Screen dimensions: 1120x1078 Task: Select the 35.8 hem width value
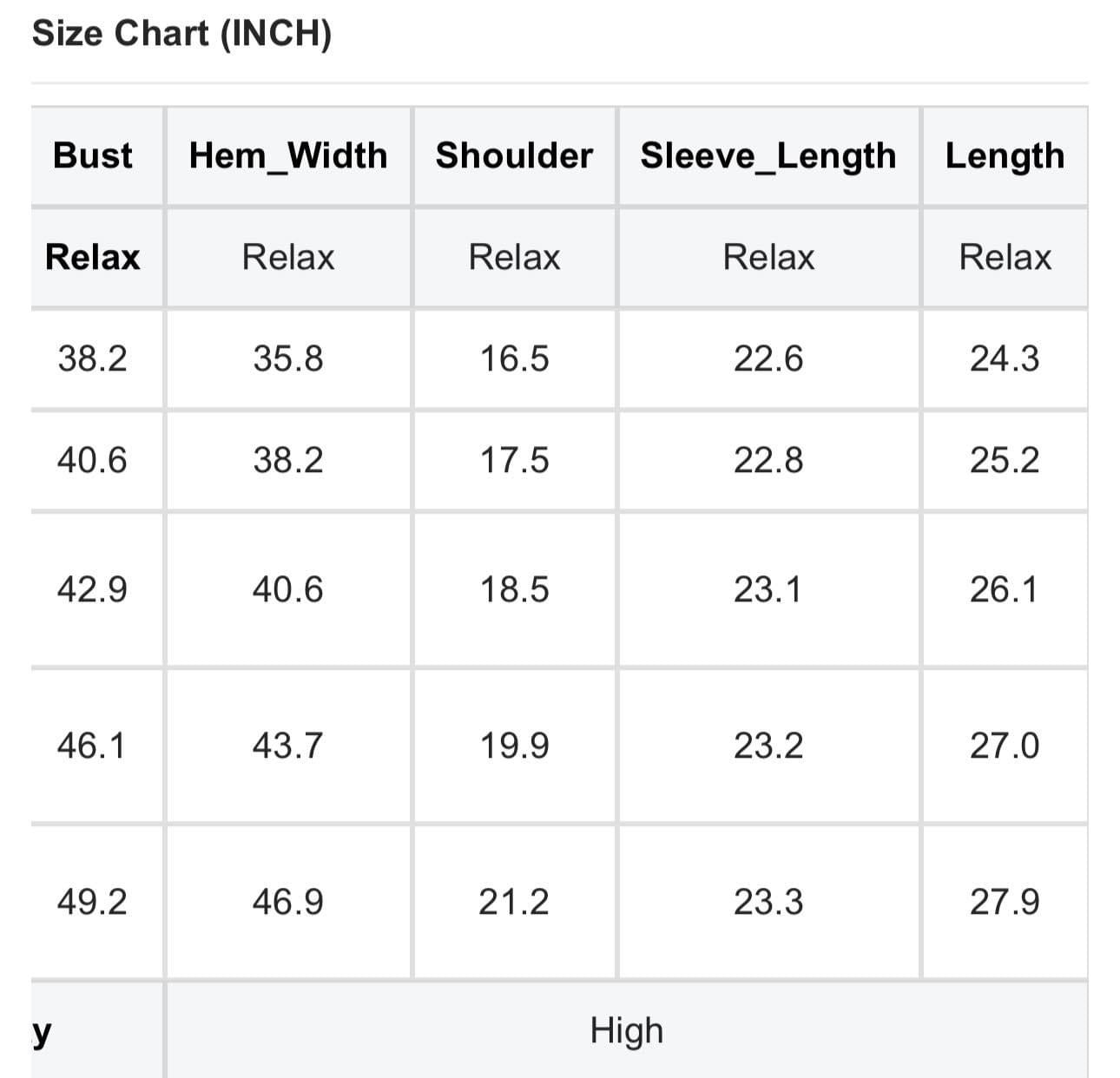288,358
